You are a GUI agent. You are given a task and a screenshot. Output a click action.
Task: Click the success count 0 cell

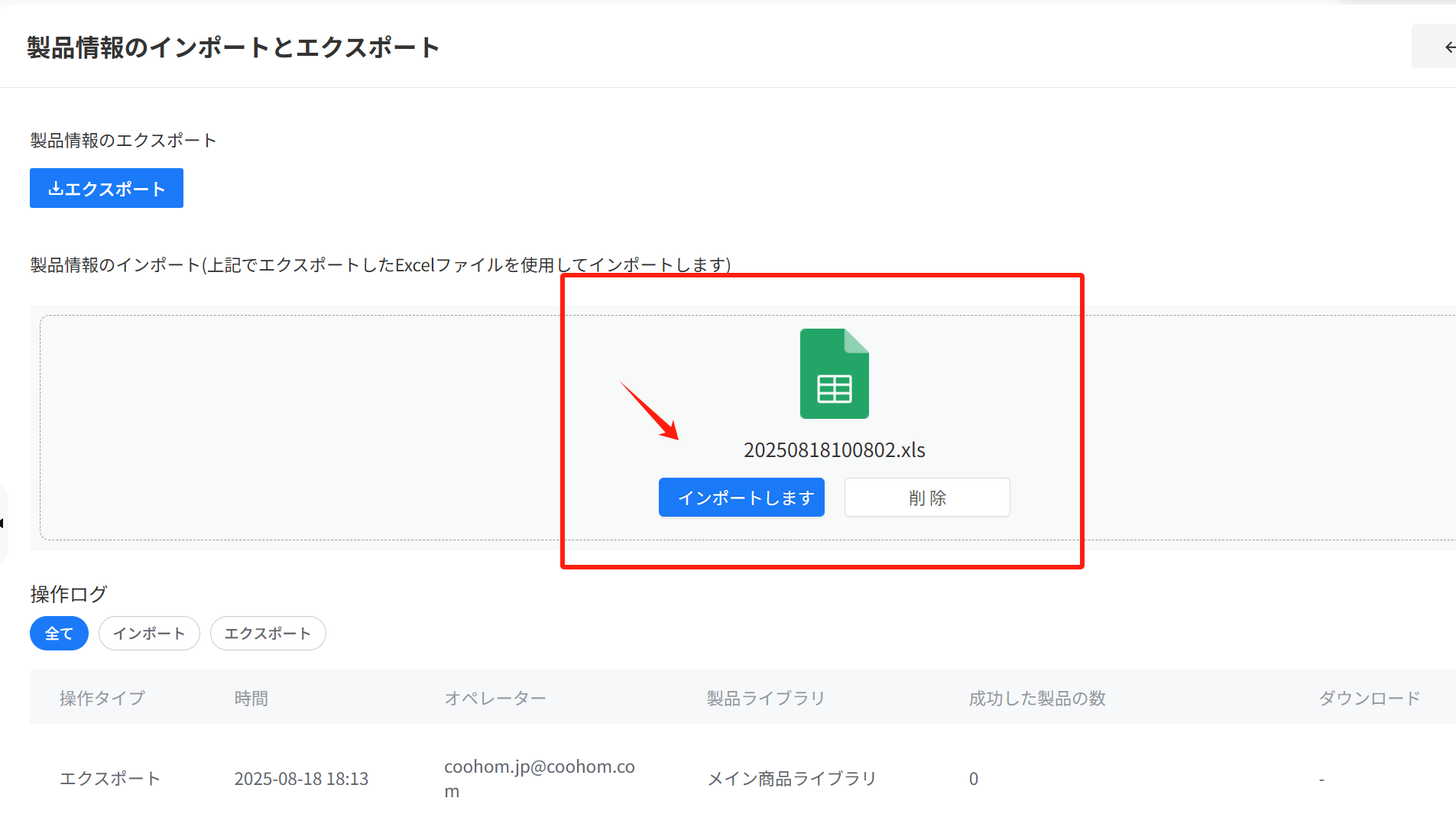coord(974,778)
